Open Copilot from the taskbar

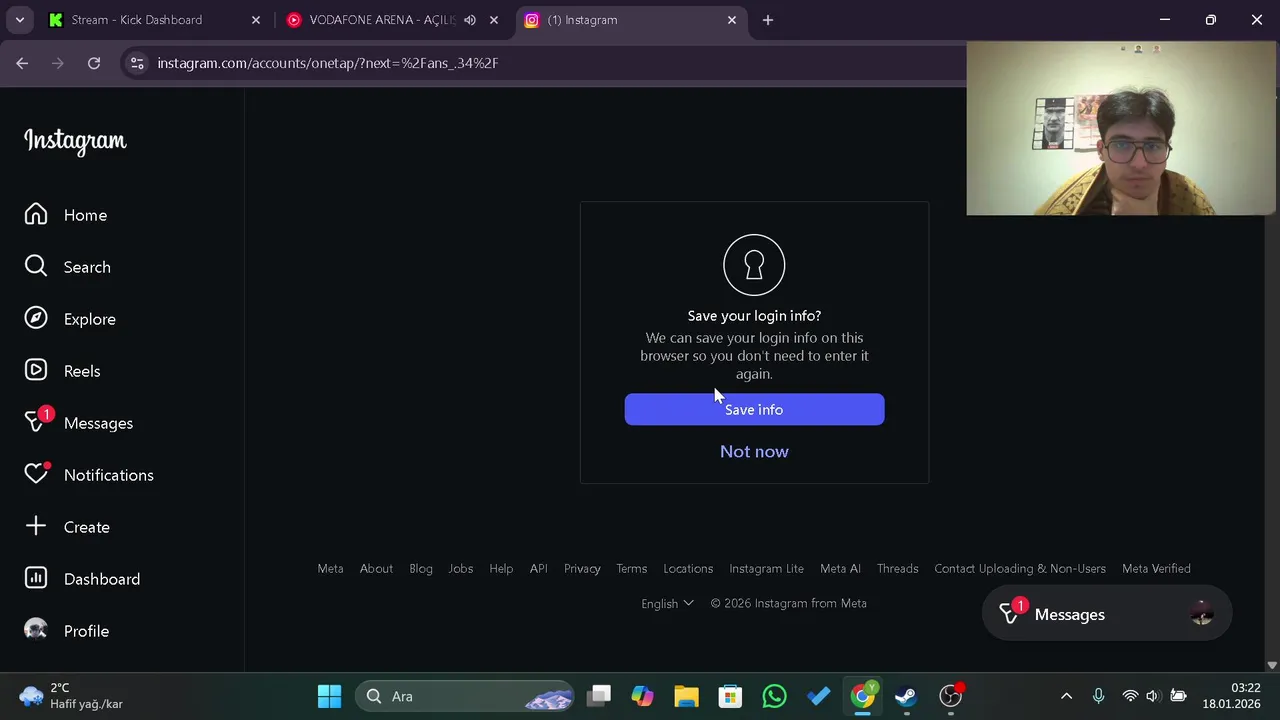(642, 696)
